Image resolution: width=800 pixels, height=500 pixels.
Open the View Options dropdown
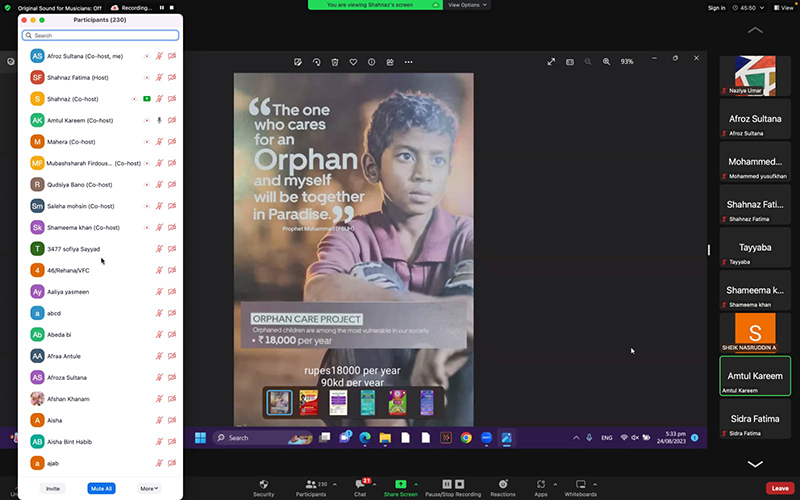pyautogui.click(x=467, y=5)
